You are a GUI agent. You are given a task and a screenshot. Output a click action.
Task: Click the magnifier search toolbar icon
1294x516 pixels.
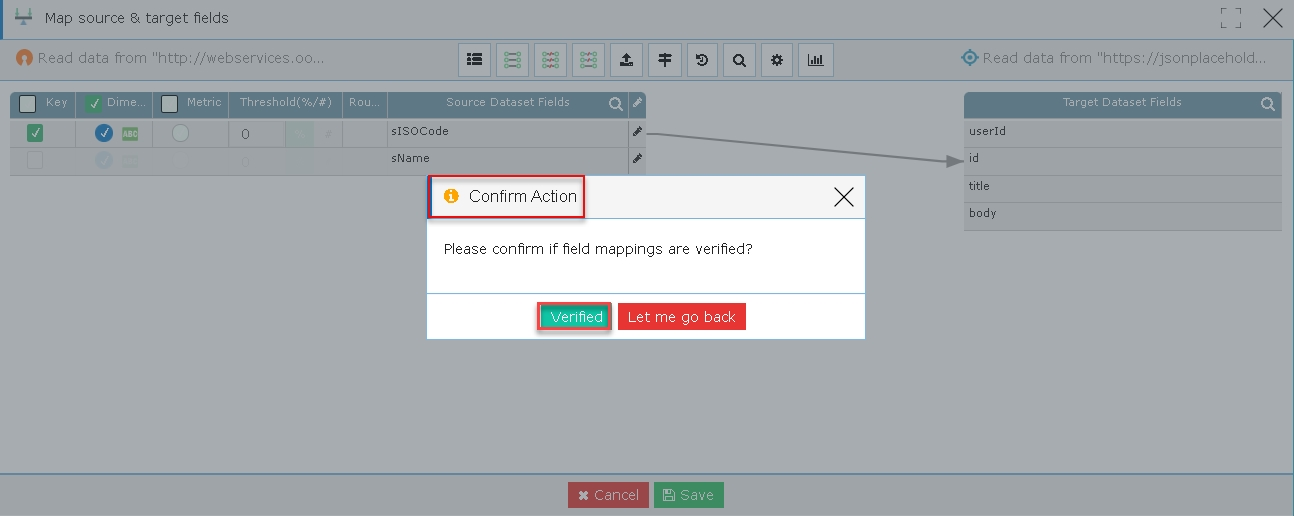(x=739, y=60)
